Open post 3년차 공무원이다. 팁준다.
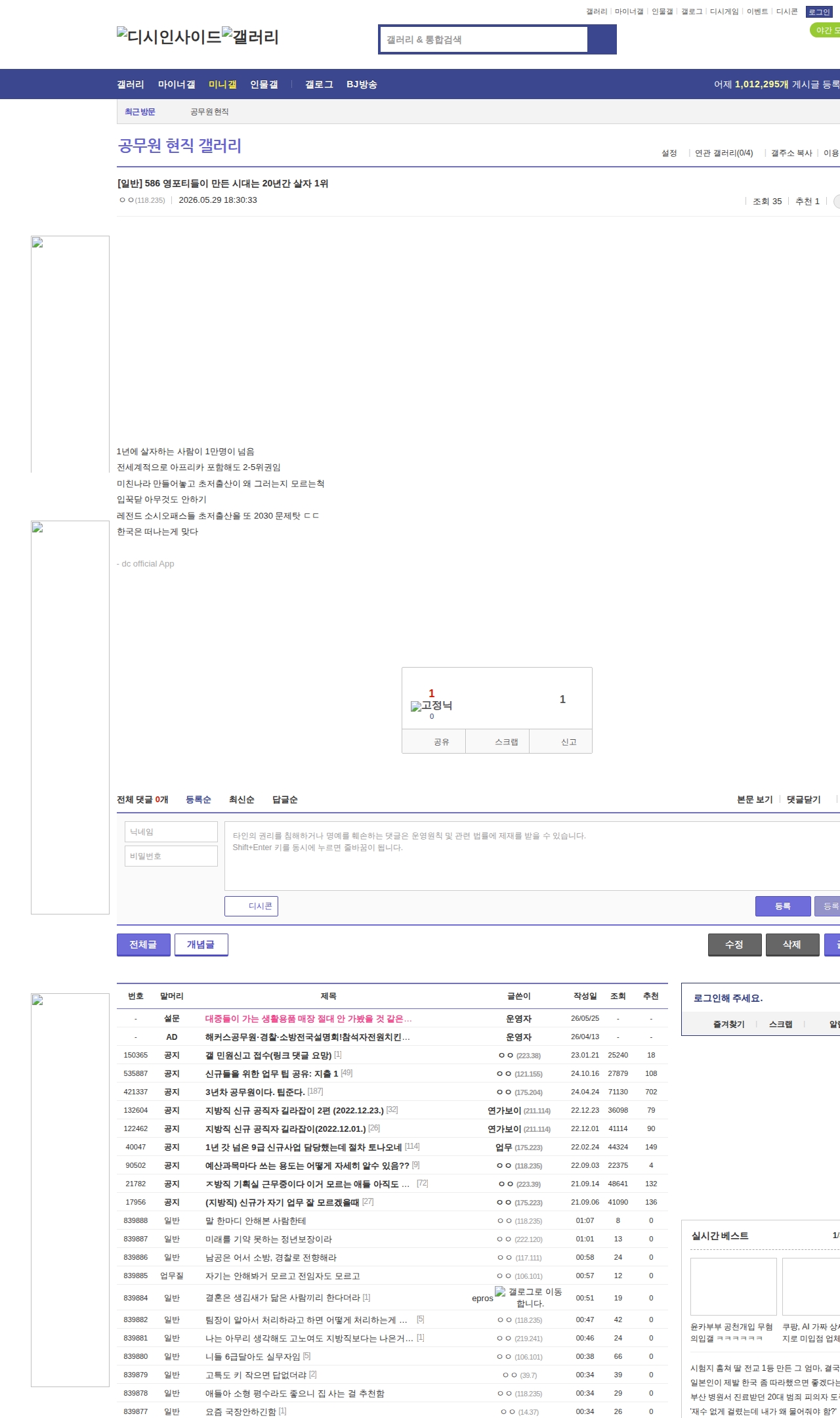 255,1092
